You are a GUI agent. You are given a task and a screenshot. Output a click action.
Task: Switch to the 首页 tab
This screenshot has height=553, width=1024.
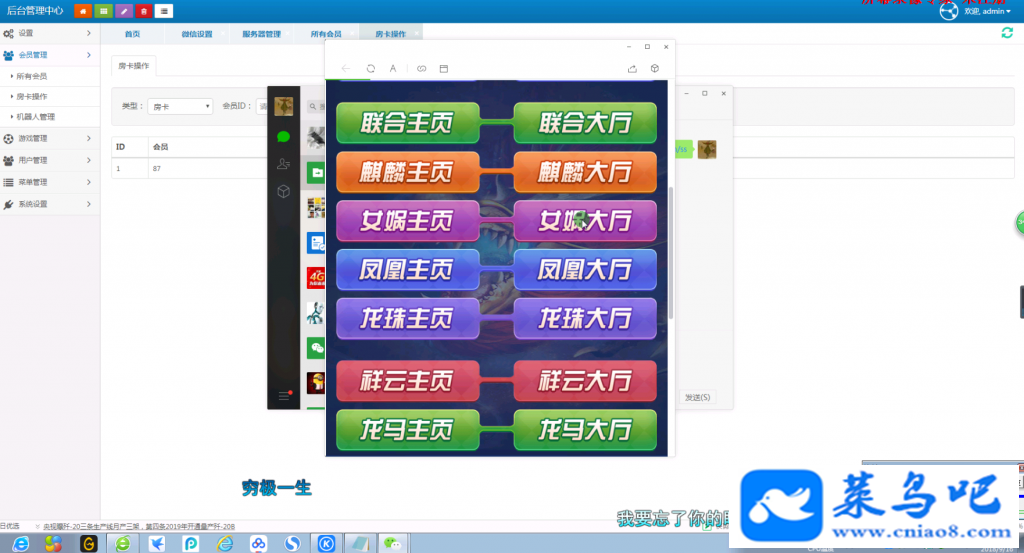pyautogui.click(x=133, y=34)
